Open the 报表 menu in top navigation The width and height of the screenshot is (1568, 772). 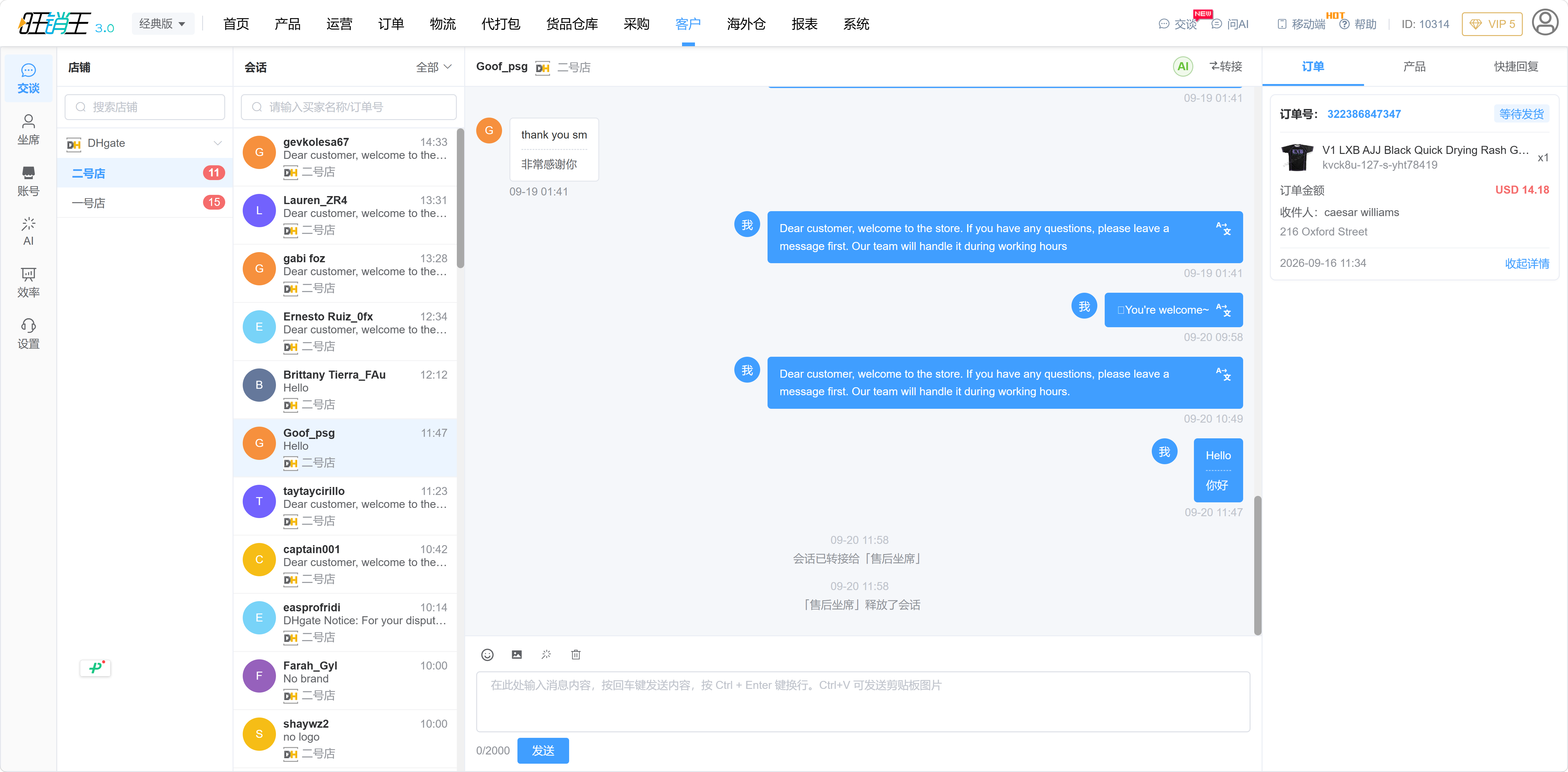pos(804,24)
